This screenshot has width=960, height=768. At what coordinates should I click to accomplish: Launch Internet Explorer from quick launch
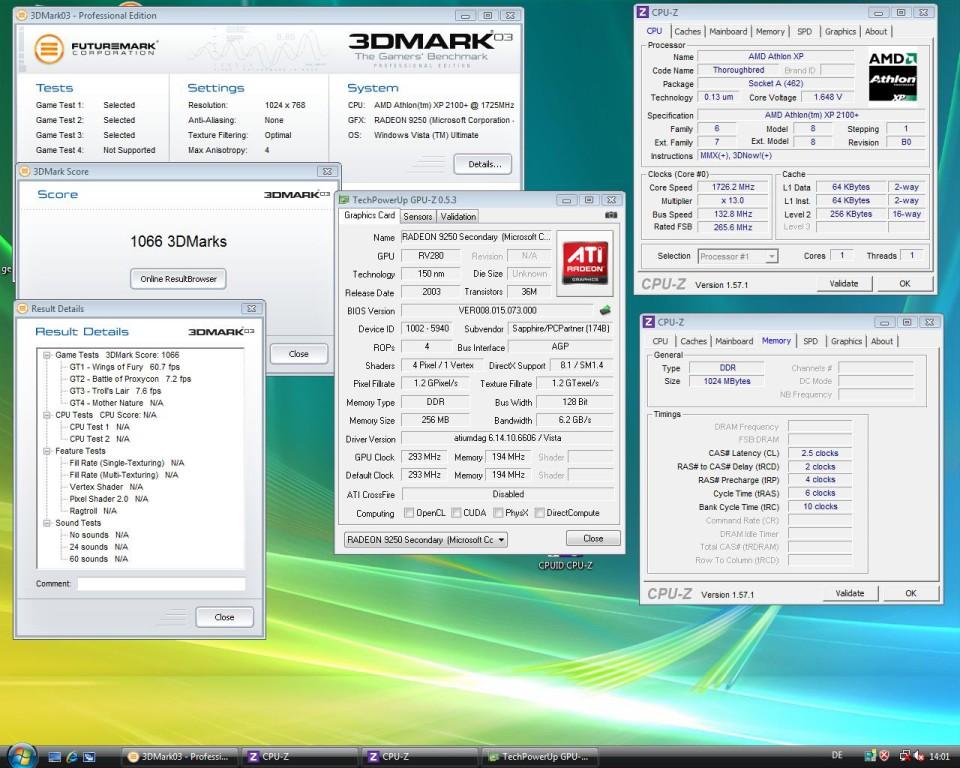[x=72, y=757]
